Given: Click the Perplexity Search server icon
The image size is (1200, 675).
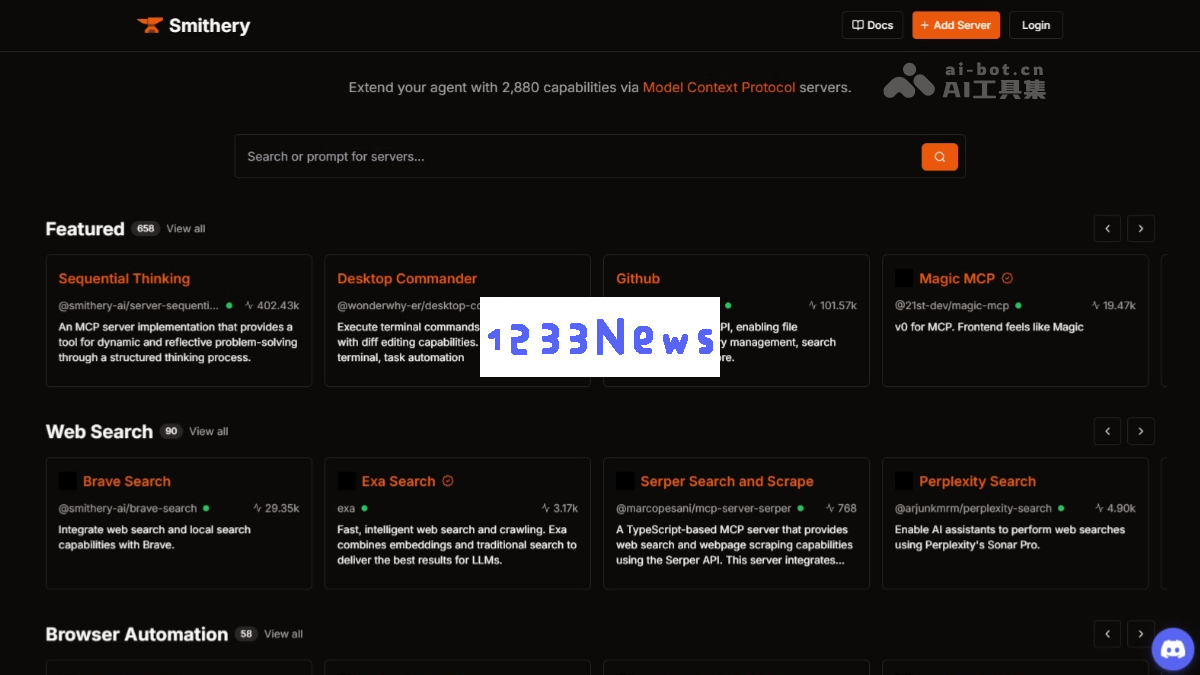Looking at the screenshot, I should click(904, 481).
